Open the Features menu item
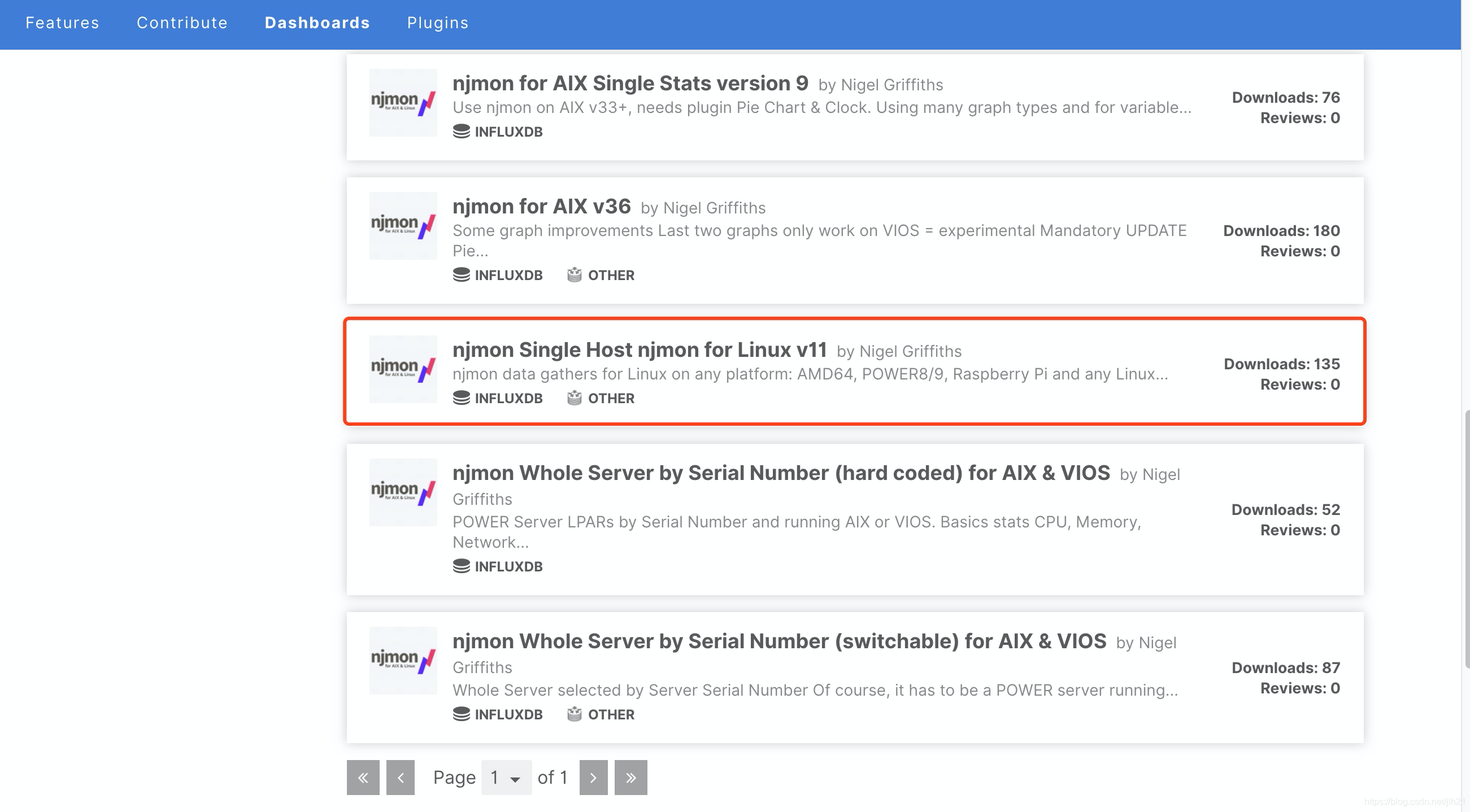Viewport: 1470px width, 812px height. pos(62,23)
